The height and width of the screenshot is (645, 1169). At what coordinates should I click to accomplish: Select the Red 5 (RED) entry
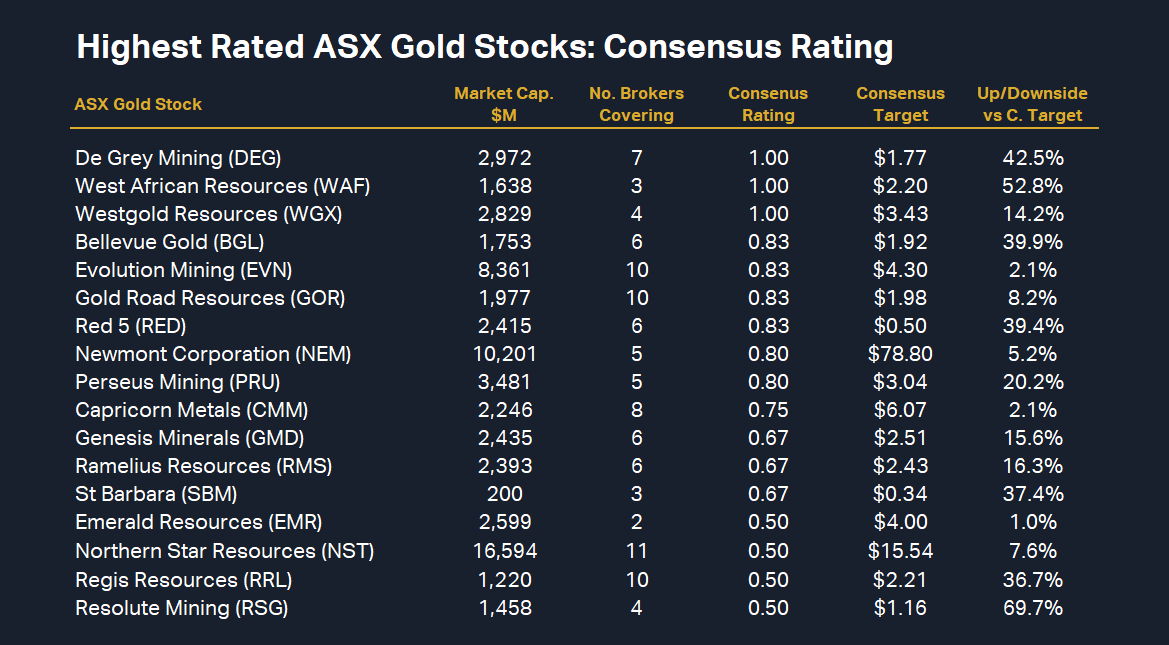[x=130, y=326]
